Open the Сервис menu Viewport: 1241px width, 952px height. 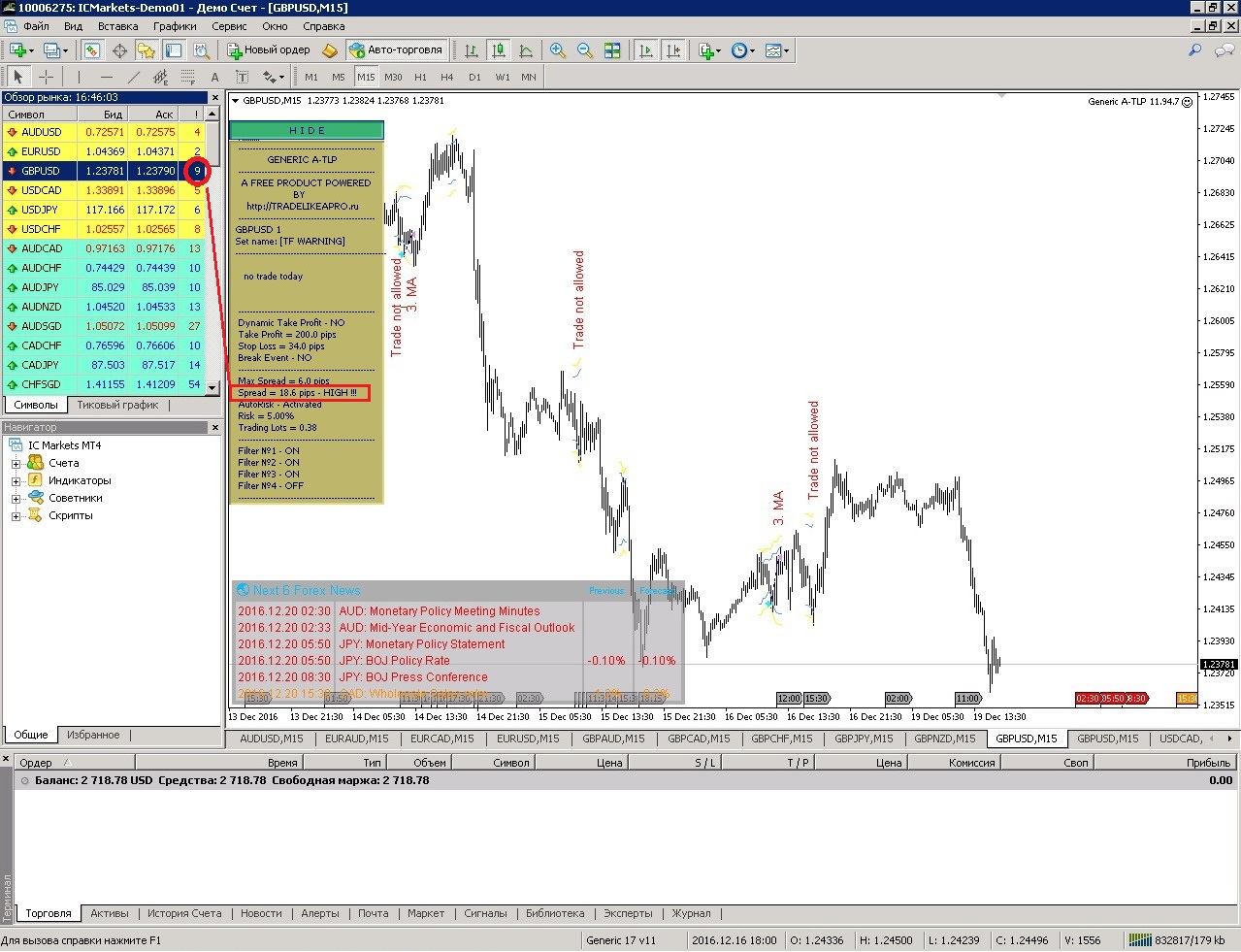tap(229, 26)
